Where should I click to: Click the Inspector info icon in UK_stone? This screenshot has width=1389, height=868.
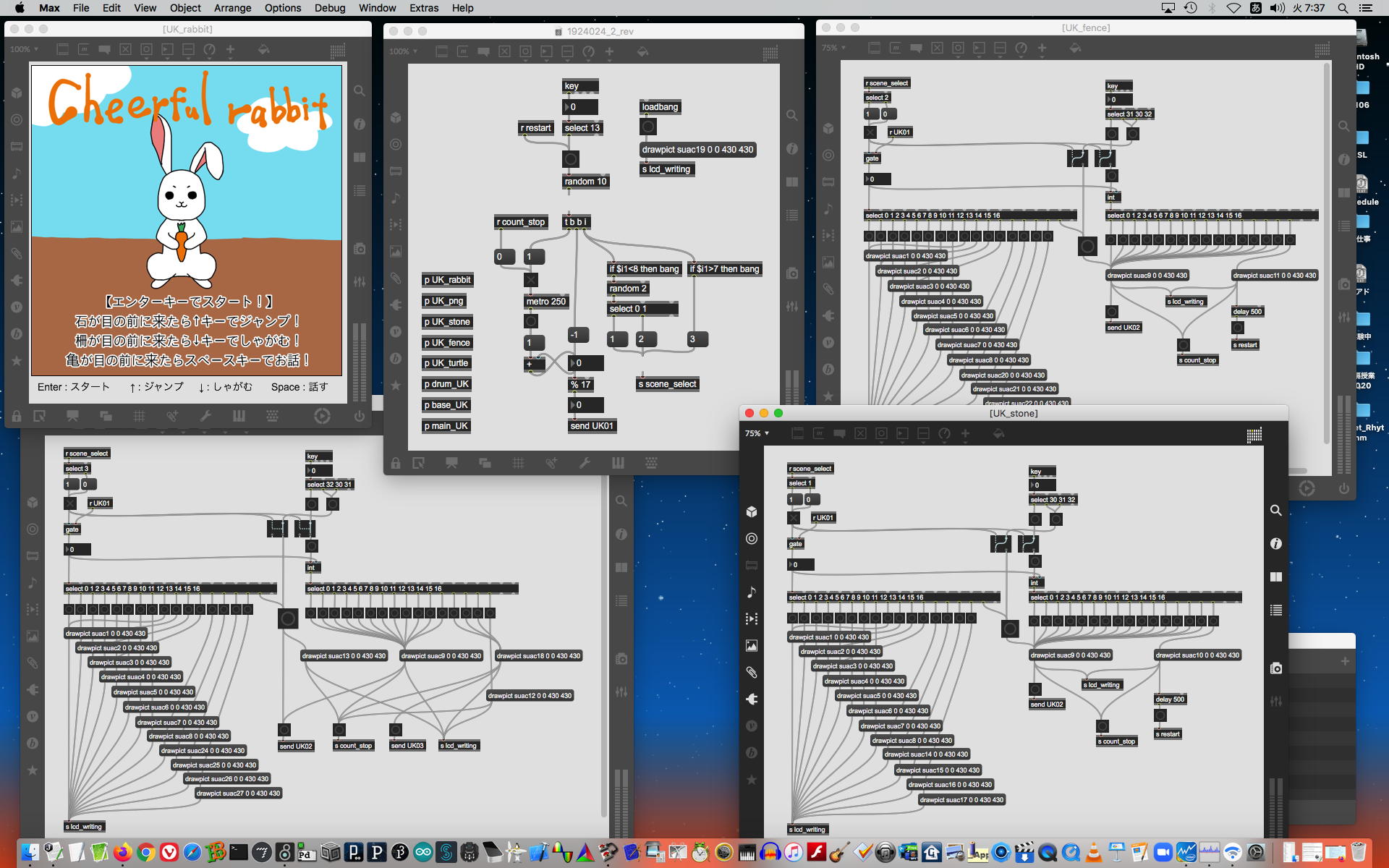(1276, 543)
